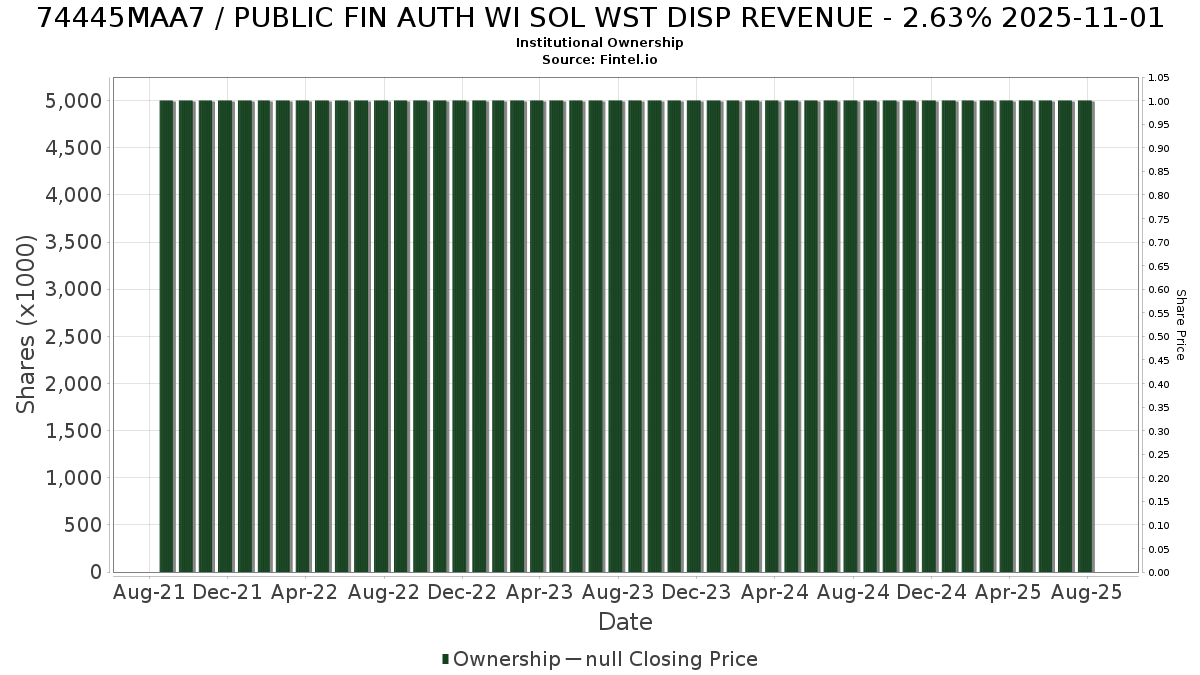Image resolution: width=1200 pixels, height=675 pixels.
Task: Click the Apr-22 date axis label
Action: (x=306, y=592)
